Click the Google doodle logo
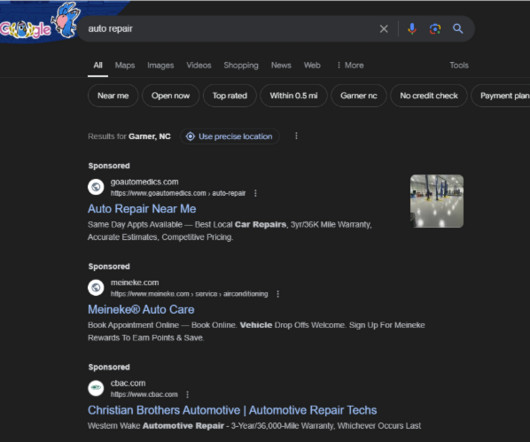530x442 pixels. [x=39, y=22]
